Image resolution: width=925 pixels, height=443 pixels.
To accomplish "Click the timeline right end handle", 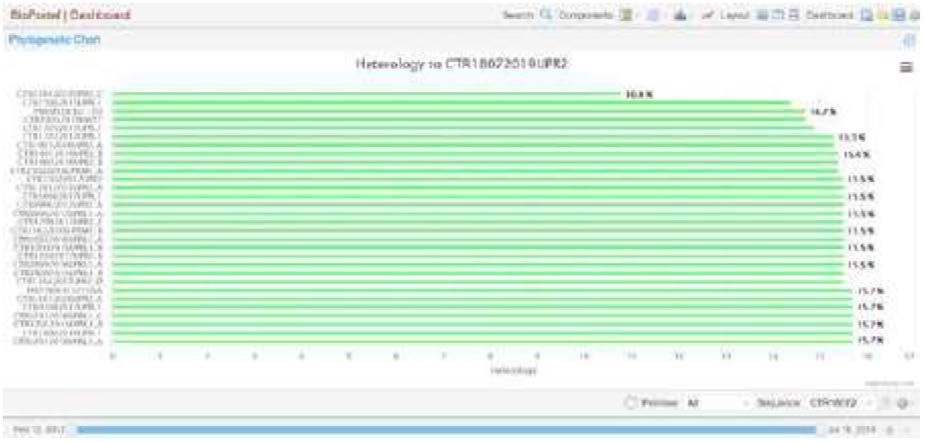I will coord(821,430).
